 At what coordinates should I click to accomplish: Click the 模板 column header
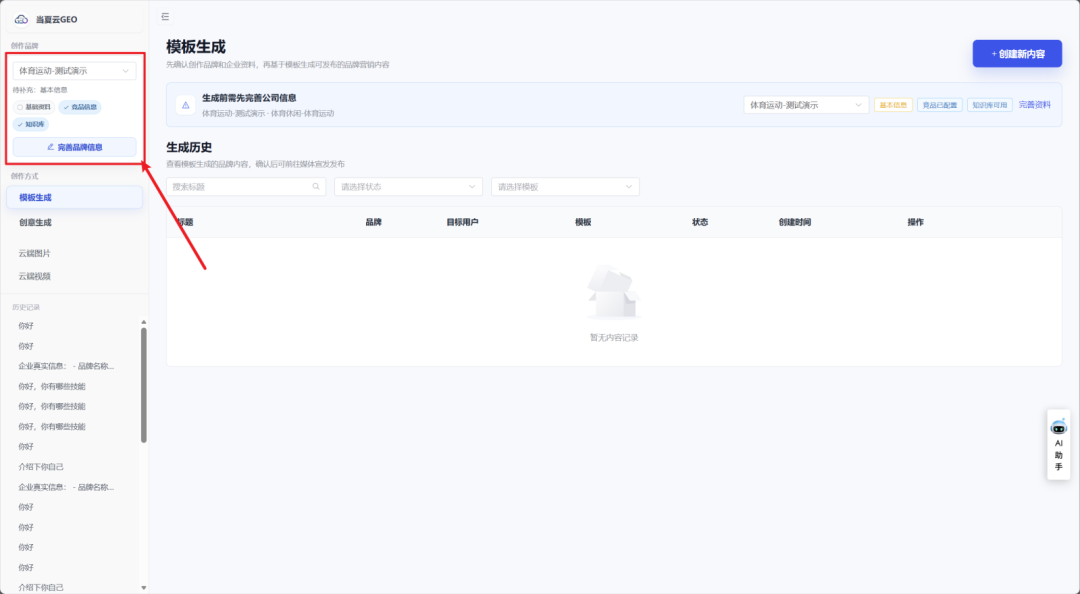click(583, 223)
